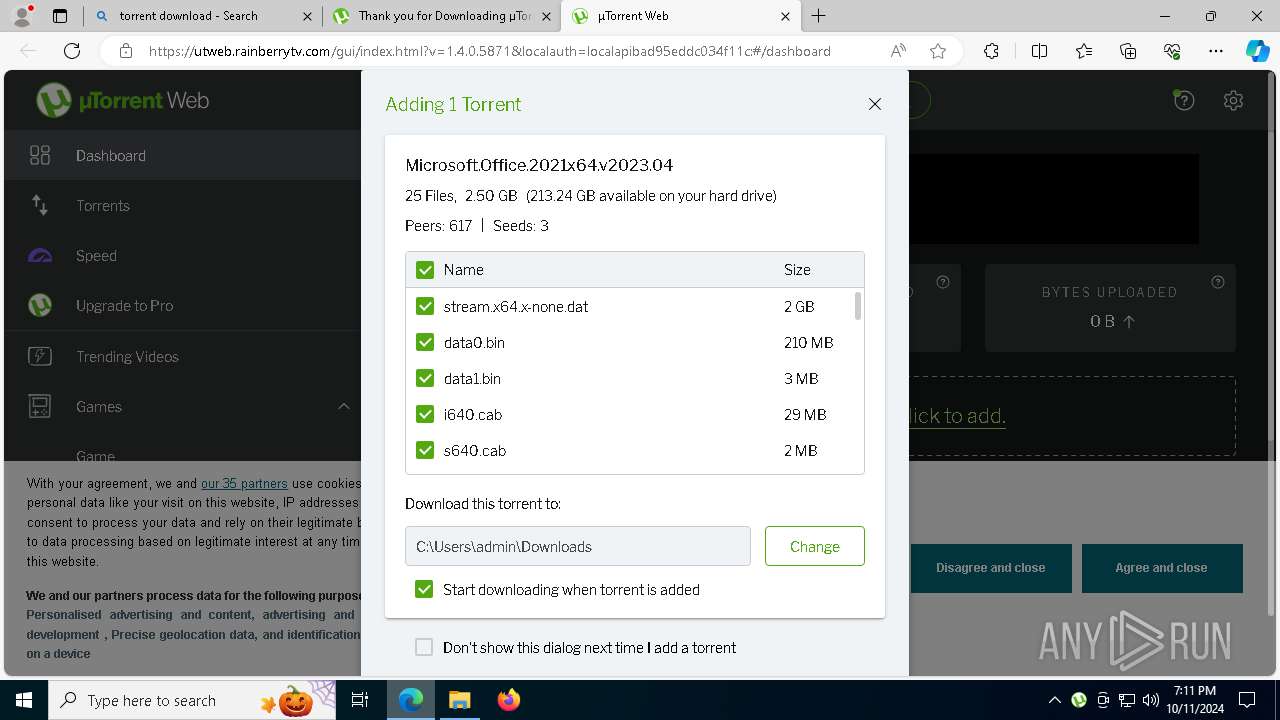Uncheck i640.cab file
1280x720 pixels.
coord(425,414)
